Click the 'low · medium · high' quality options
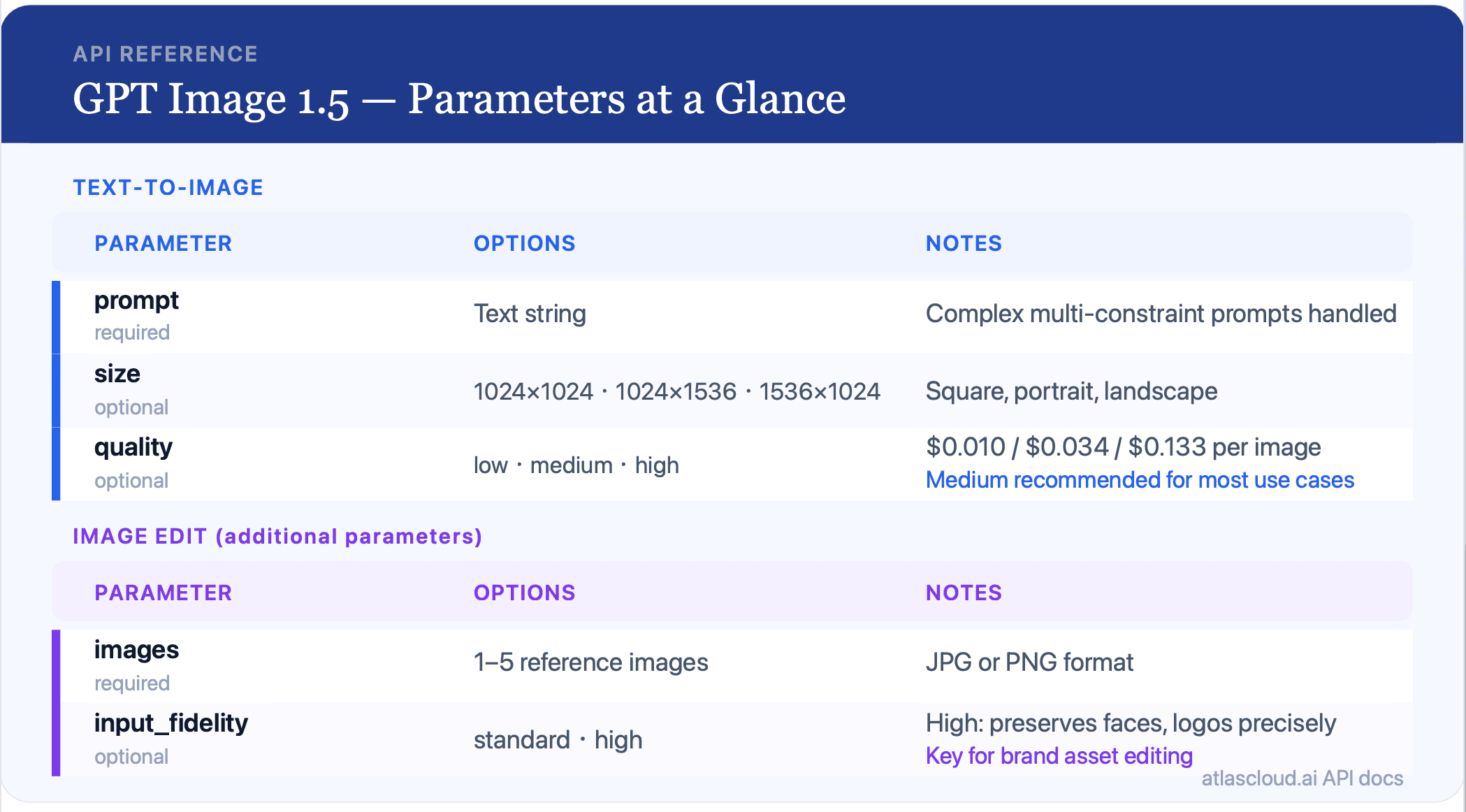Screen dimensions: 1466x812 pyautogui.click(x=576, y=465)
